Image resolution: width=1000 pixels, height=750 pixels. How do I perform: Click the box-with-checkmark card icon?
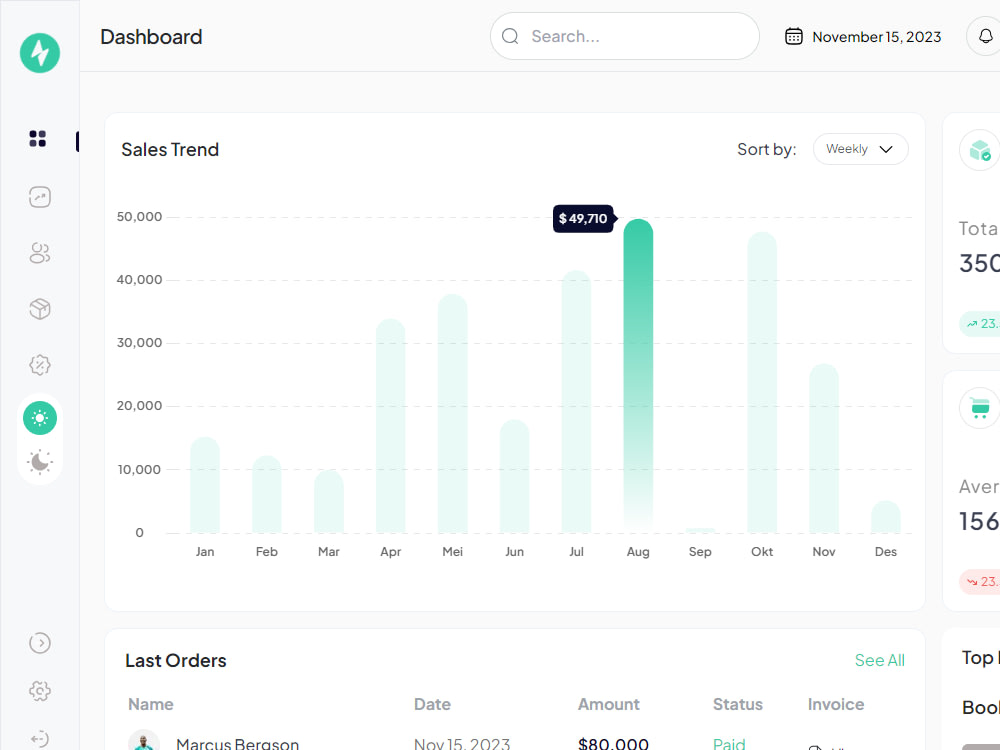tap(980, 151)
